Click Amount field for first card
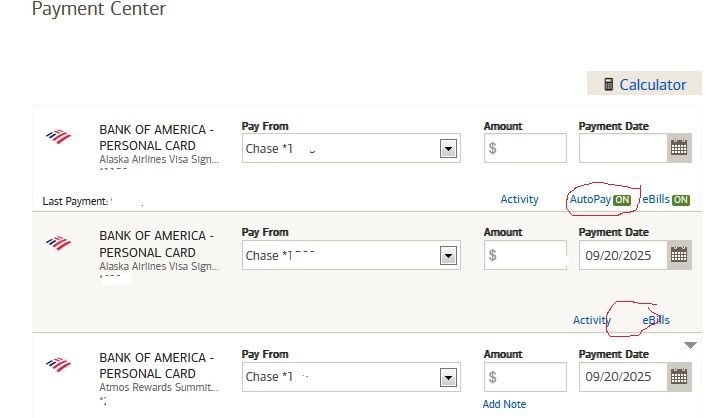Viewport: 712px width, 418px height. click(525, 148)
